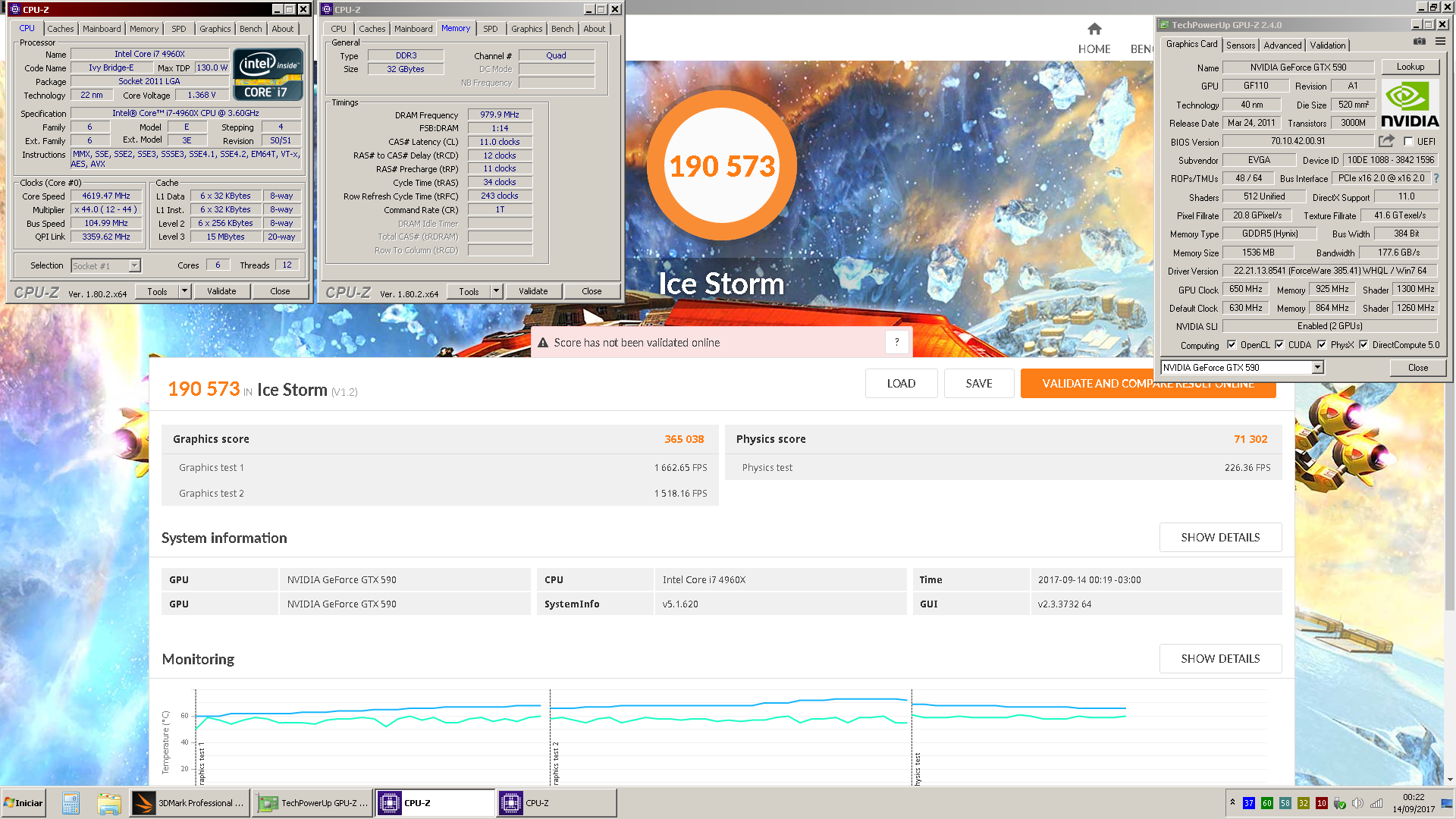
Task: Toggle the CUDA checkbox
Action: [x=1279, y=345]
